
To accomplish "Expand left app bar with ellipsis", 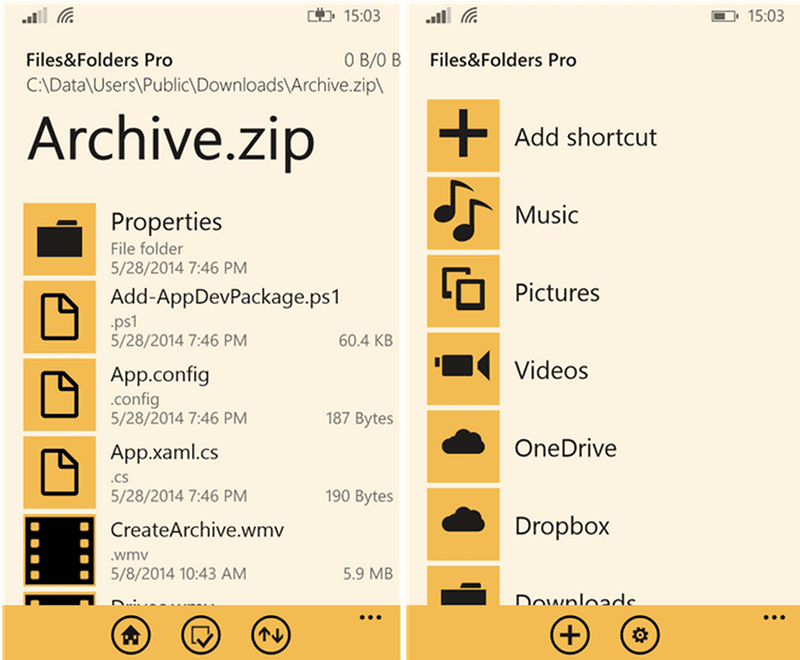I will tap(370, 618).
